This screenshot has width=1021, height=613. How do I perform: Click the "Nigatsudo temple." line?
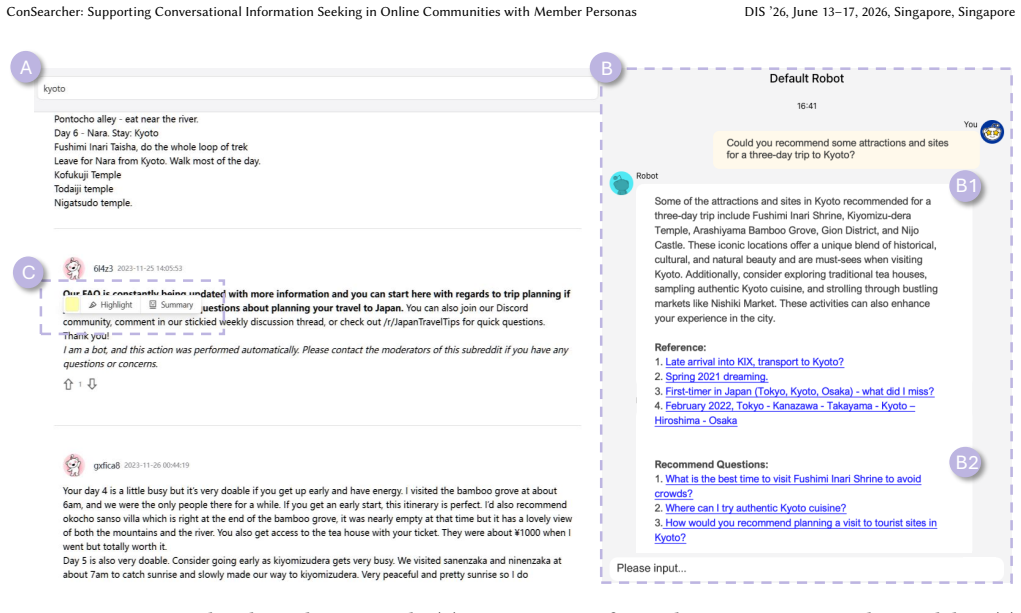(x=93, y=203)
